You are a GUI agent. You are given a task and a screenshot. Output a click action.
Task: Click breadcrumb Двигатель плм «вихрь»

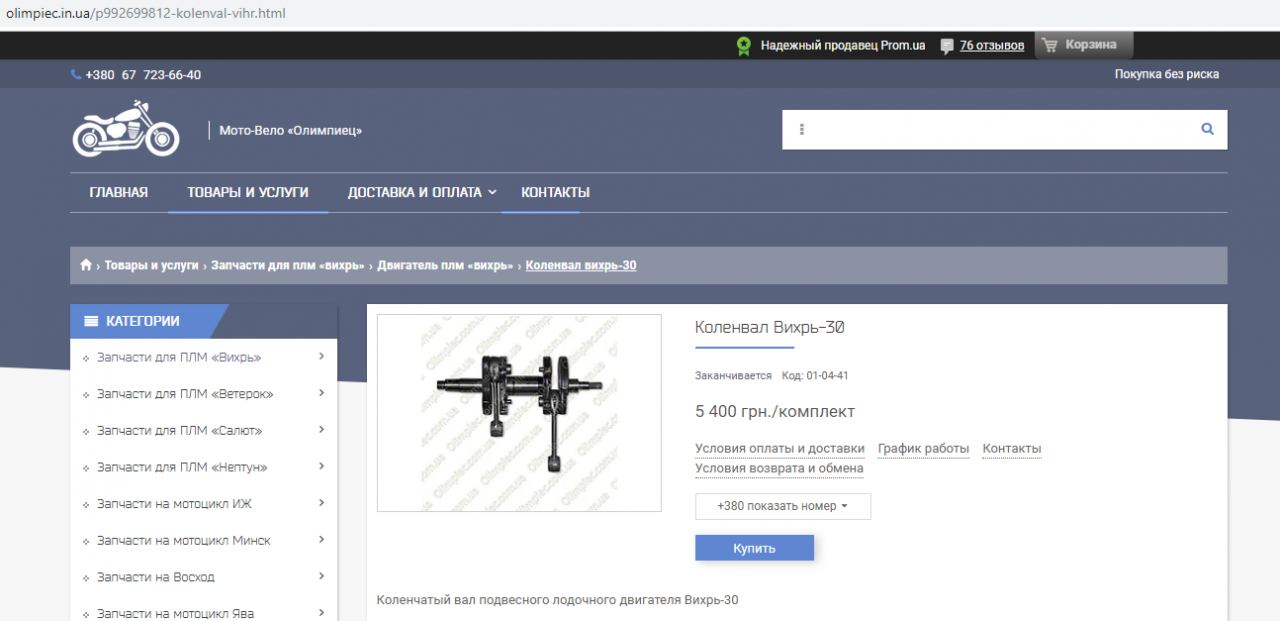click(x=445, y=265)
